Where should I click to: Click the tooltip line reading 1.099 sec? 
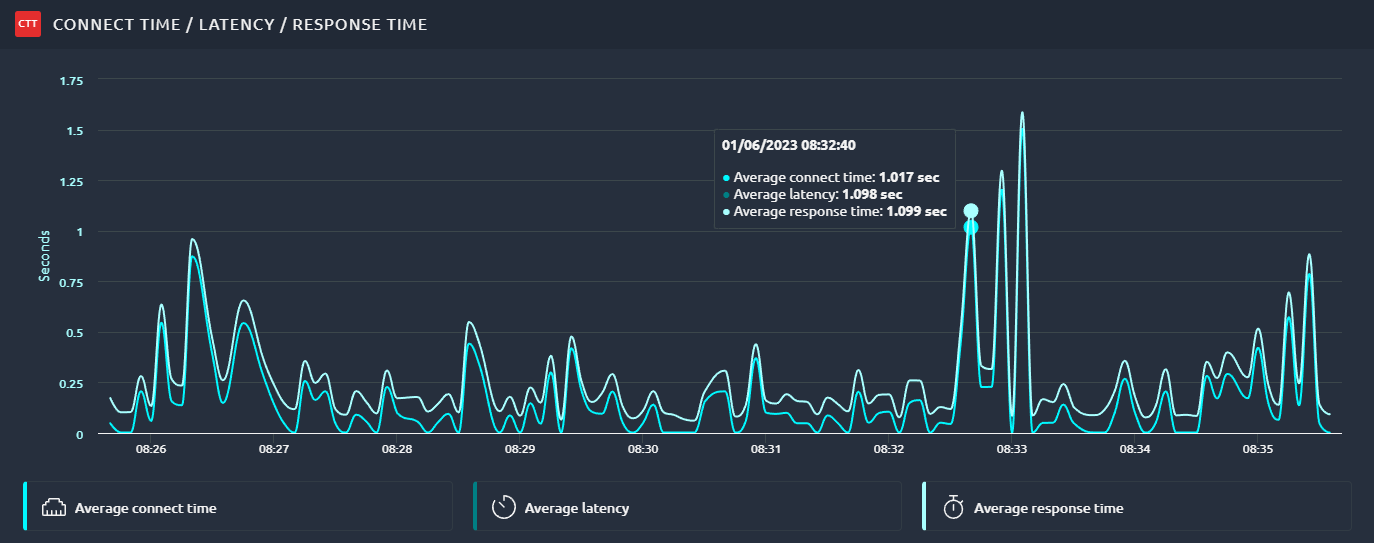tap(834, 211)
